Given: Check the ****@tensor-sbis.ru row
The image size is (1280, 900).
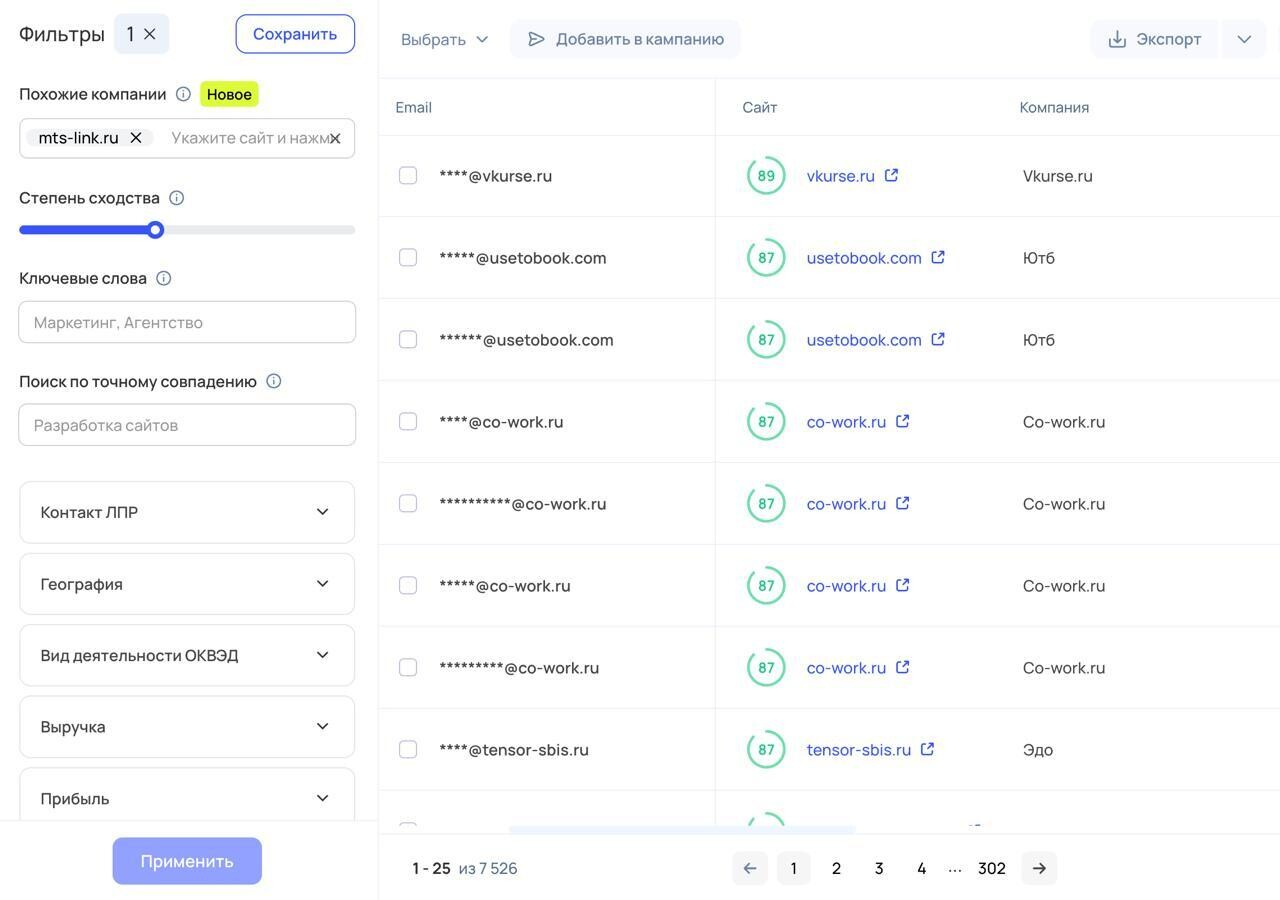Looking at the screenshot, I should (x=408, y=750).
